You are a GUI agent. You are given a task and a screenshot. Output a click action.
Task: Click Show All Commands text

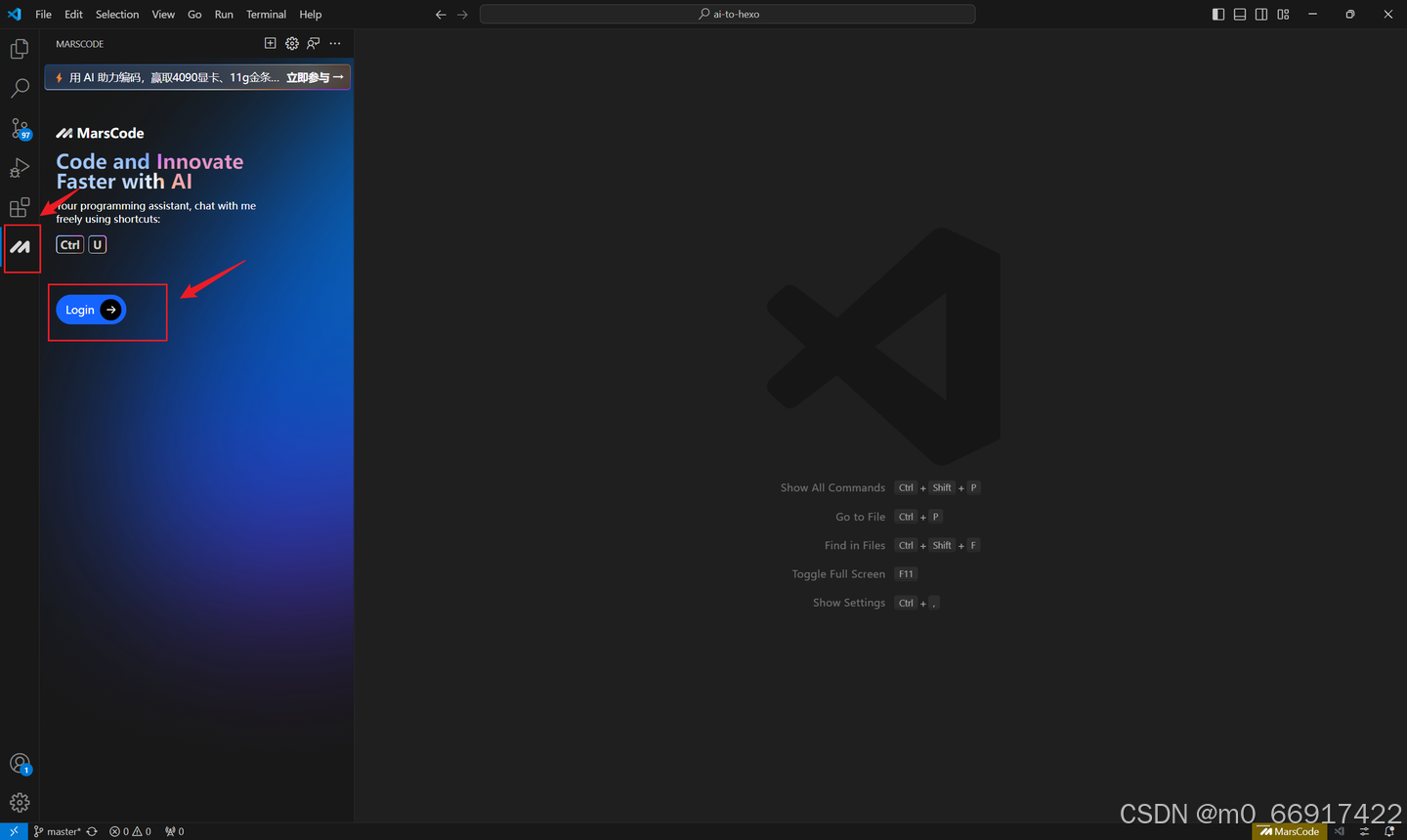click(x=832, y=487)
